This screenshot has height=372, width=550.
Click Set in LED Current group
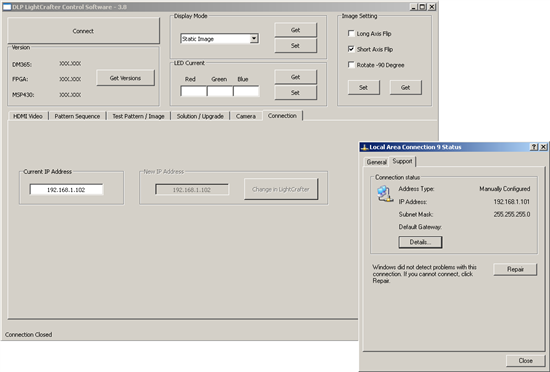click(295, 93)
